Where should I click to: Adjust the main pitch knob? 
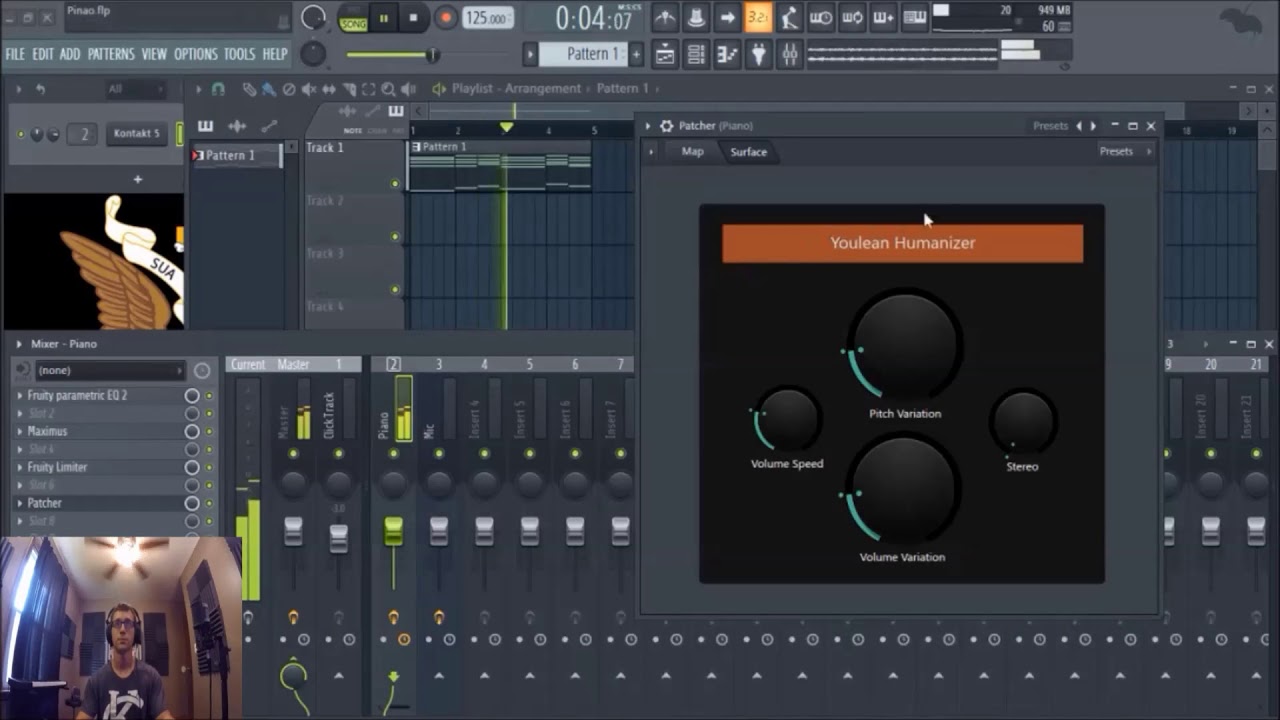point(313,54)
